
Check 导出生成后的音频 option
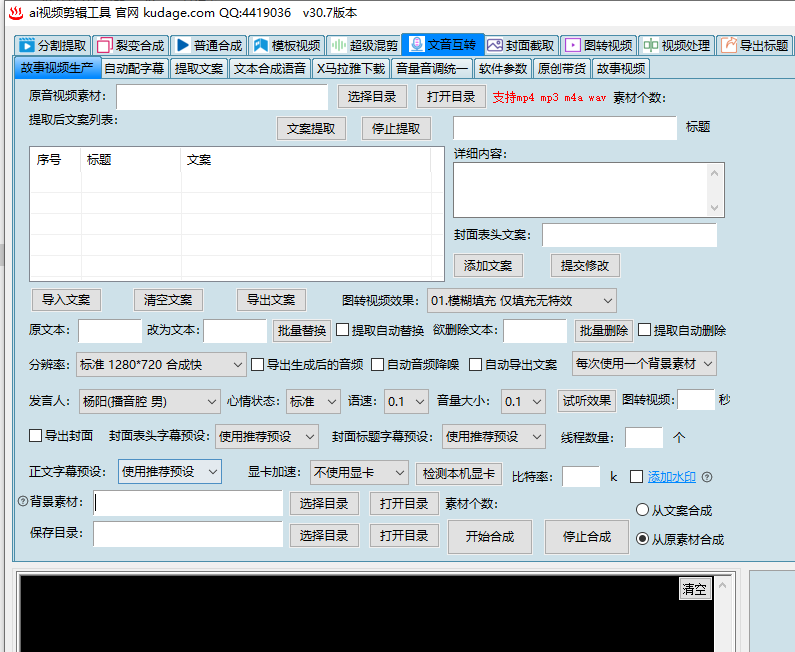tap(258, 365)
